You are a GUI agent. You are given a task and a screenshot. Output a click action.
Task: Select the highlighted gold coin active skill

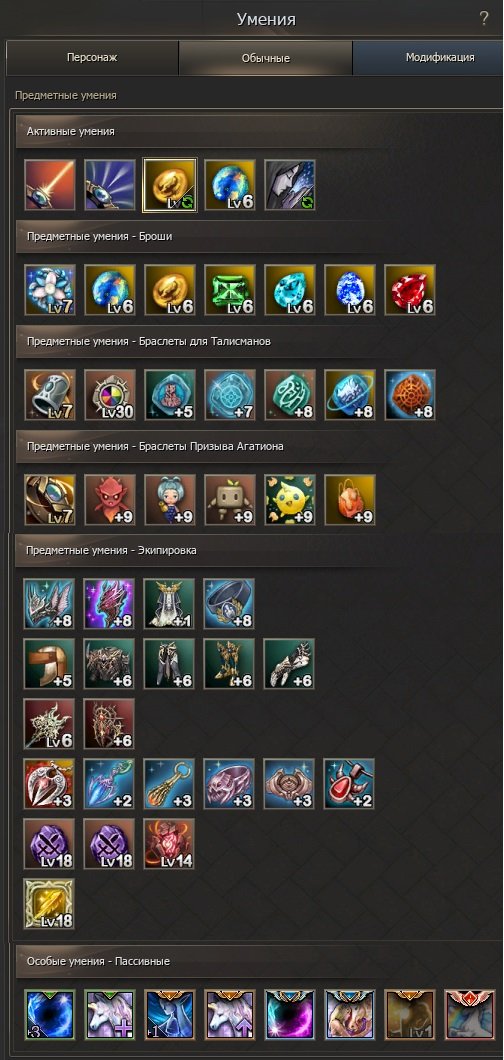click(x=170, y=185)
